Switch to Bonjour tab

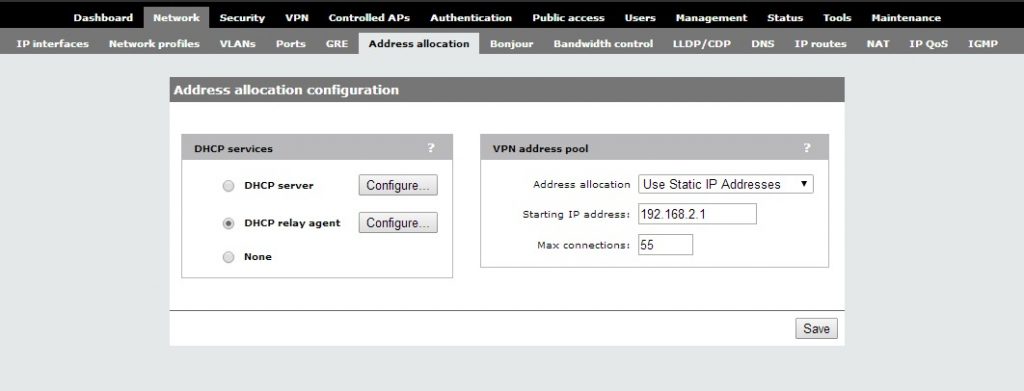click(511, 44)
